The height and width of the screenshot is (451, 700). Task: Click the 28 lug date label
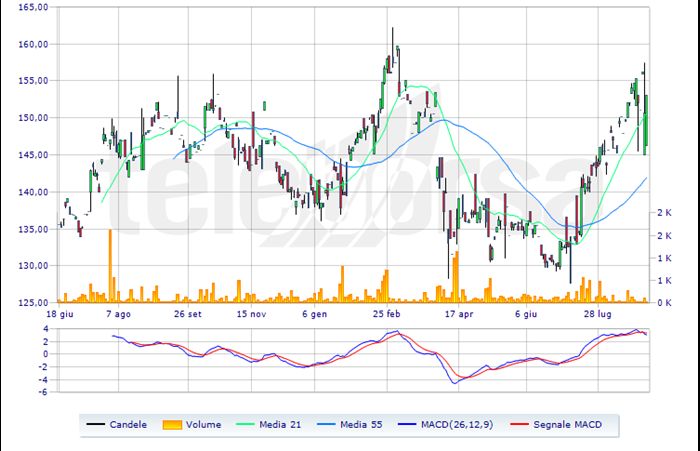tap(598, 314)
